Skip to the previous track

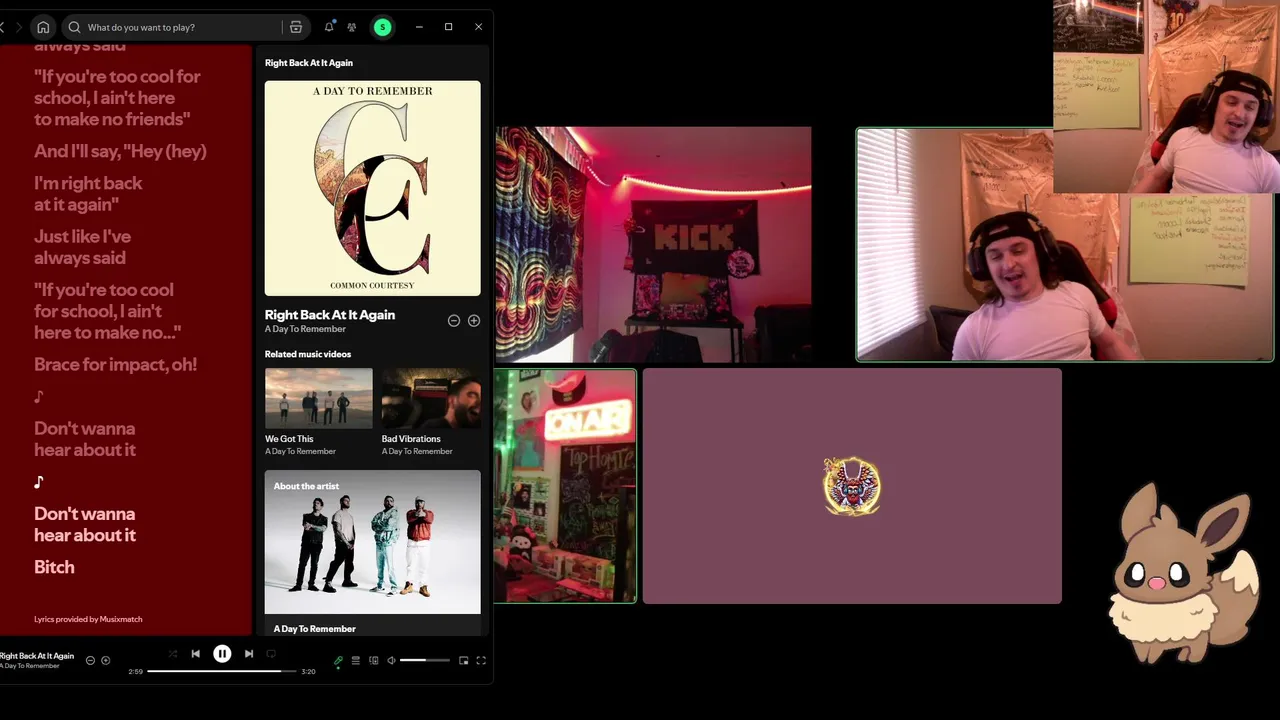tap(196, 654)
